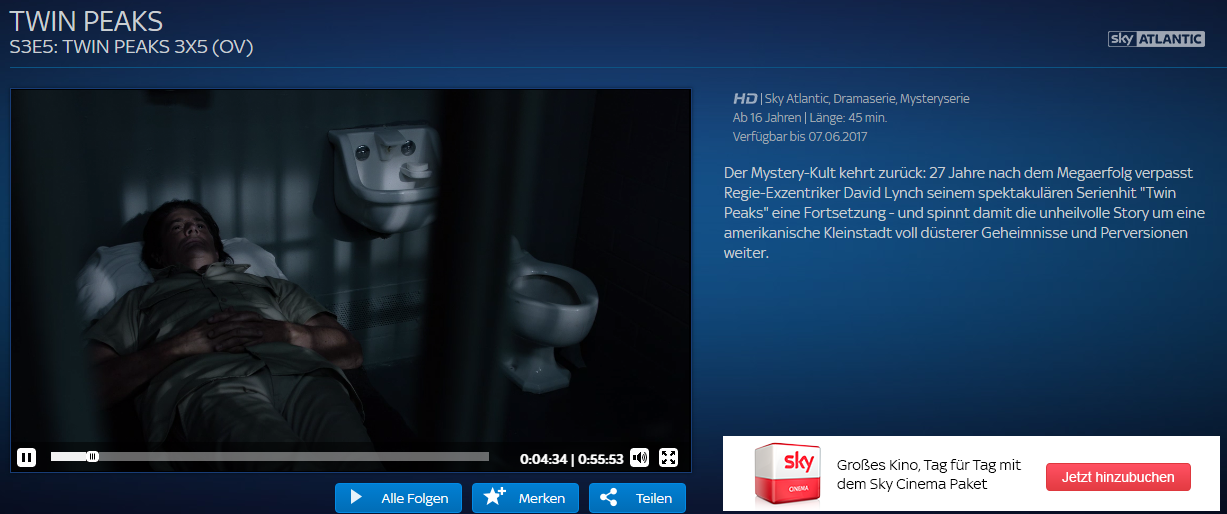Image resolution: width=1227 pixels, height=514 pixels.
Task: Pause the Twin Peaks video playback
Action: click(26, 458)
